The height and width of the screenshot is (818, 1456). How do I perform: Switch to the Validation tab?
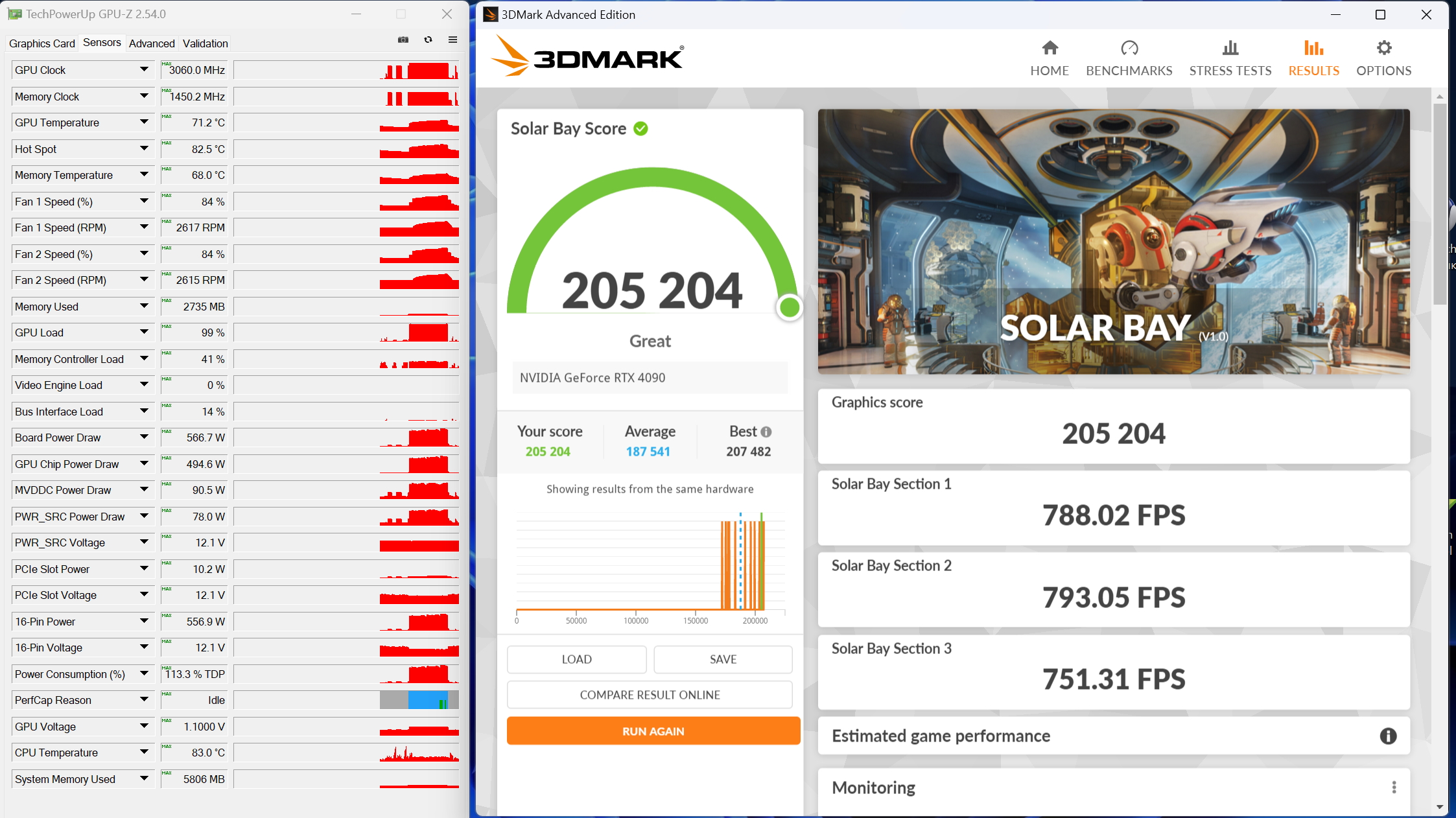point(205,43)
